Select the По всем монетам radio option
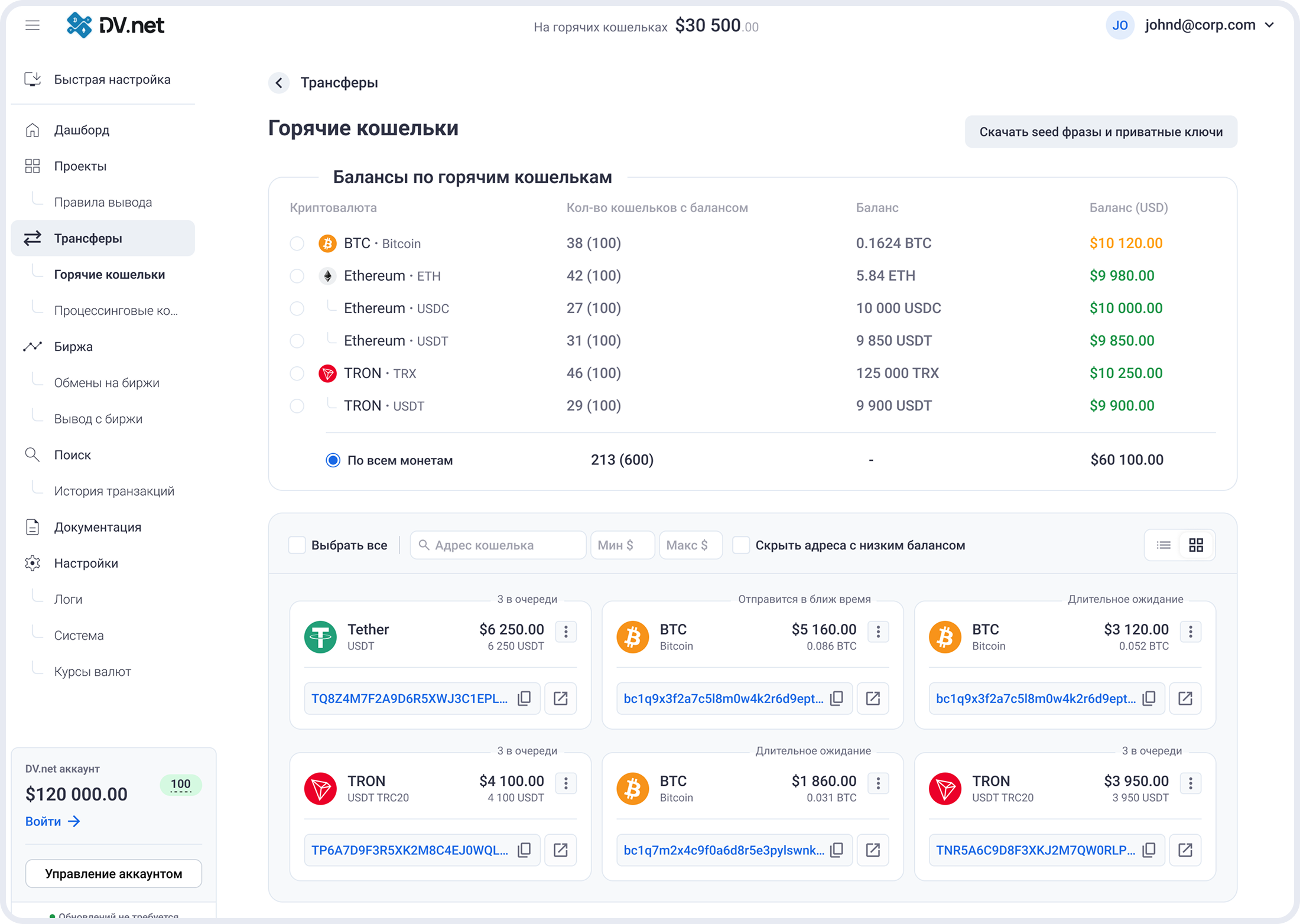The height and width of the screenshot is (924, 1300). [333, 460]
